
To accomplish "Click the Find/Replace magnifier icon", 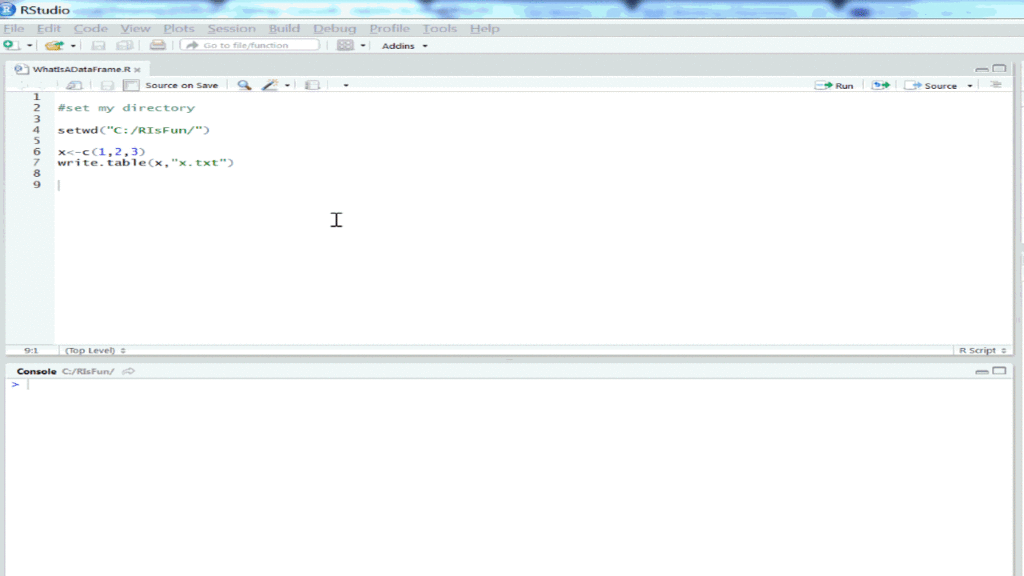I will [244, 85].
